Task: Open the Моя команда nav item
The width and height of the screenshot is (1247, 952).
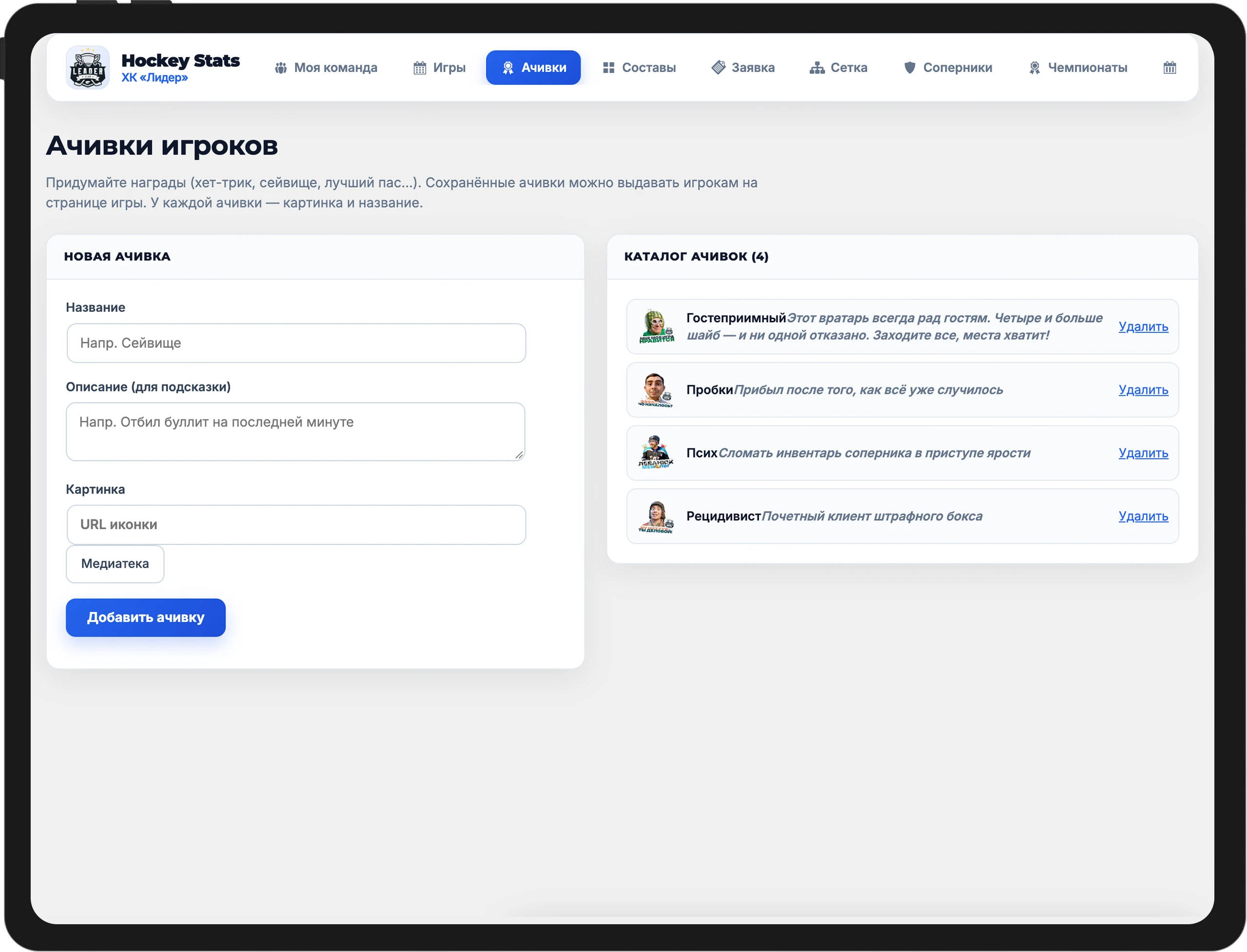Action: [x=326, y=67]
